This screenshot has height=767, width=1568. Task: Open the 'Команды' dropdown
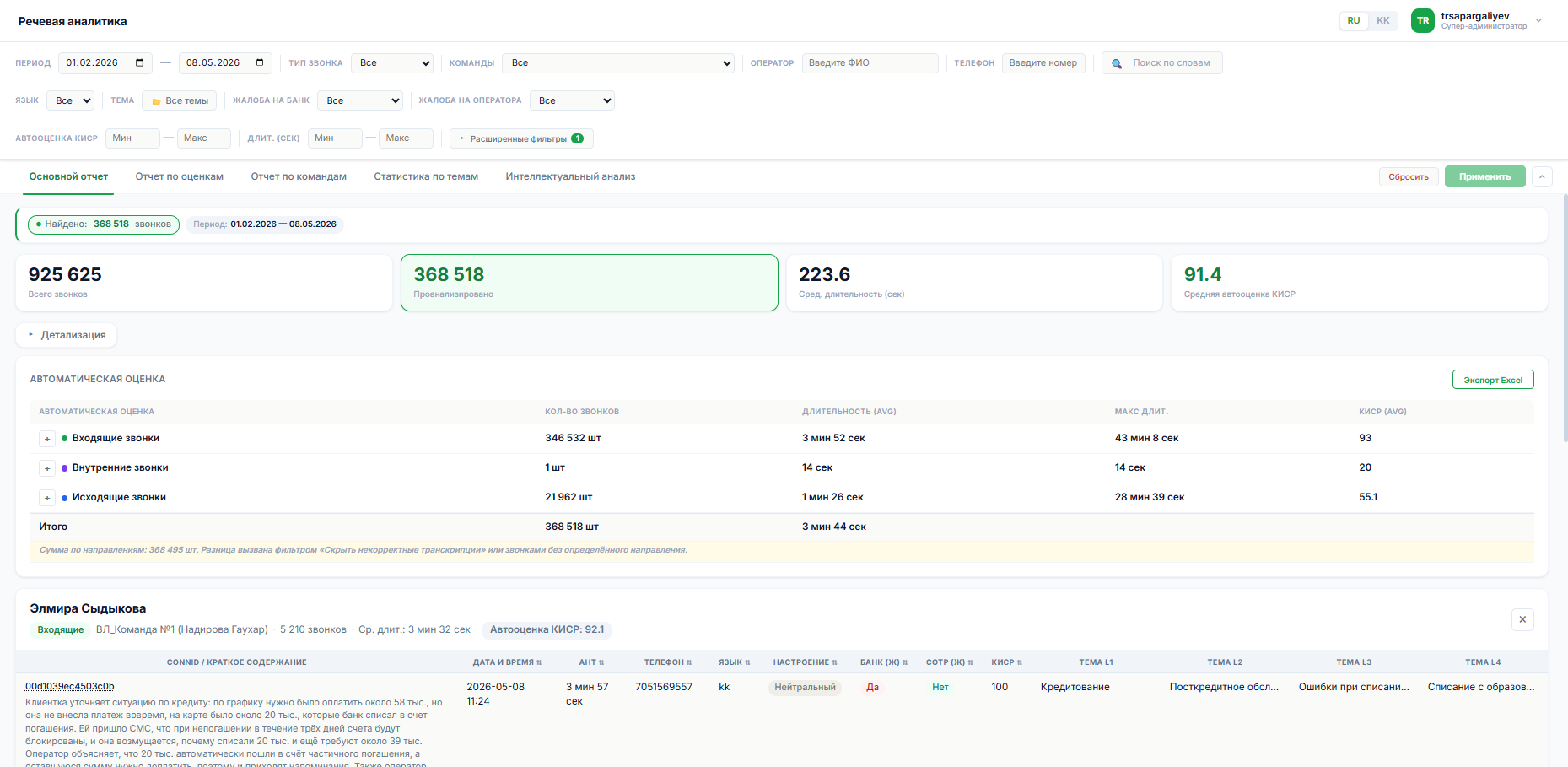619,63
